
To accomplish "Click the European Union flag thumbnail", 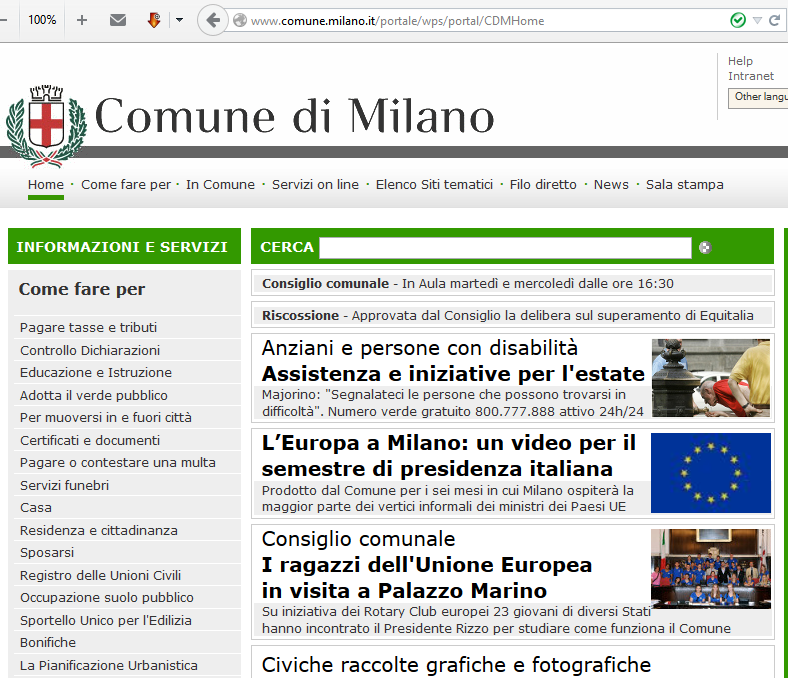I will pos(710,472).
